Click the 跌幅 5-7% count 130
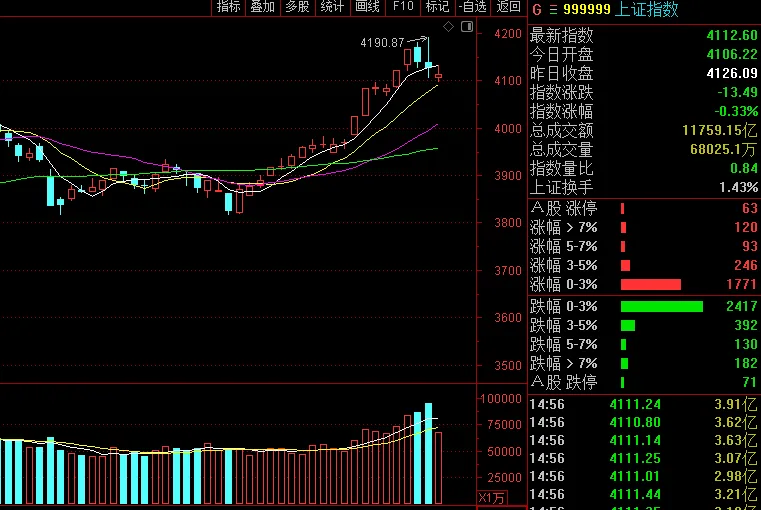761x510 pixels. (745, 345)
